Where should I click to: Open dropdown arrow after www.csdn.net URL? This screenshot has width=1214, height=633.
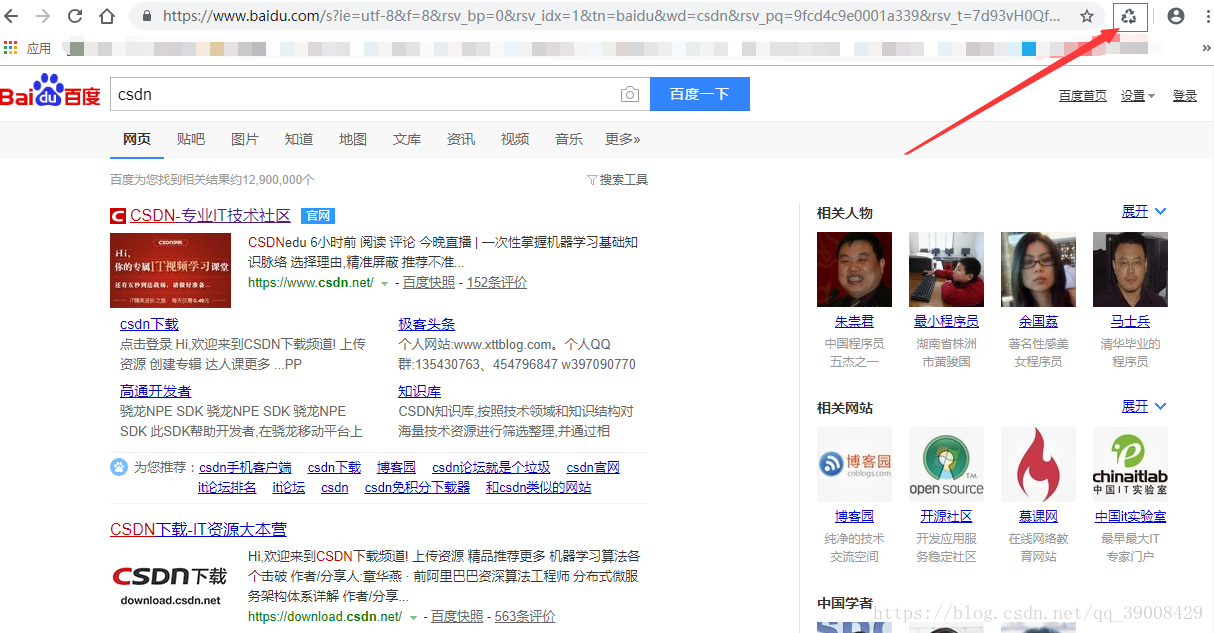pyautogui.click(x=384, y=284)
